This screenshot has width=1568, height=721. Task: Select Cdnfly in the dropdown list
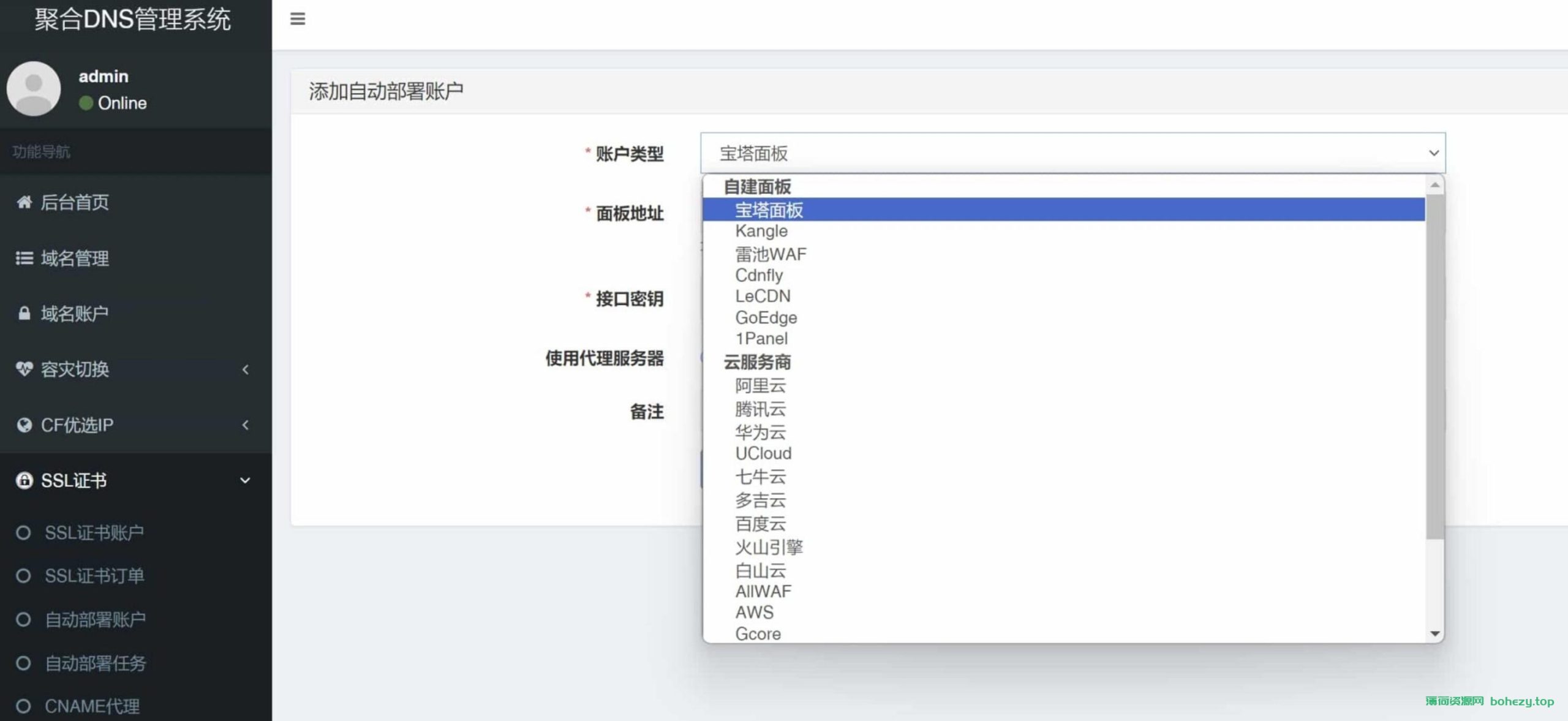pyautogui.click(x=1064, y=275)
